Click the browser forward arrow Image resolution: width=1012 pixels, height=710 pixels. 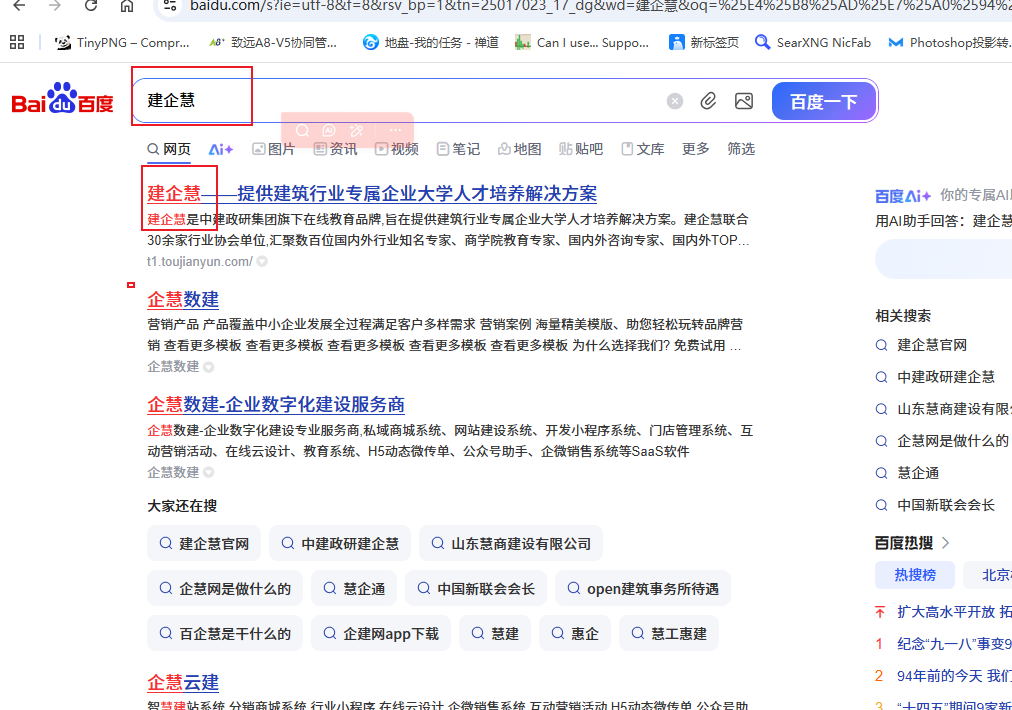[x=55, y=6]
